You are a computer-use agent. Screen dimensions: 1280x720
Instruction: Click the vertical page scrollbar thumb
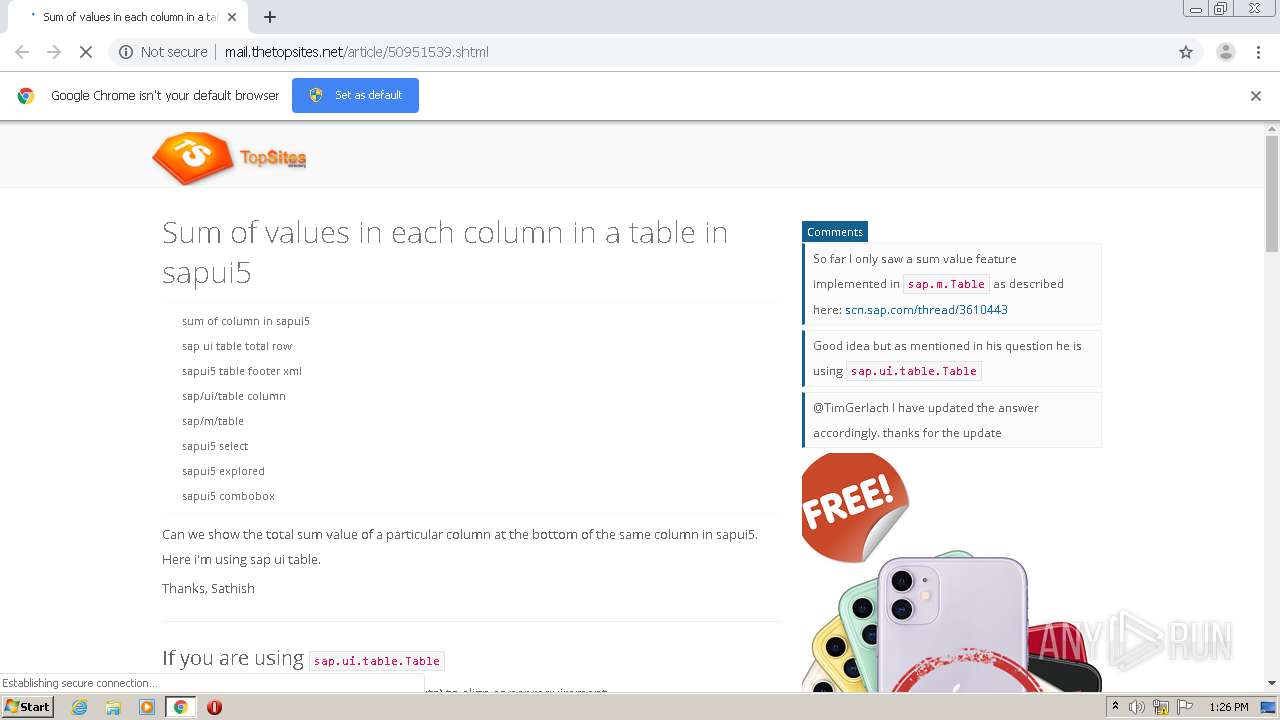1272,193
